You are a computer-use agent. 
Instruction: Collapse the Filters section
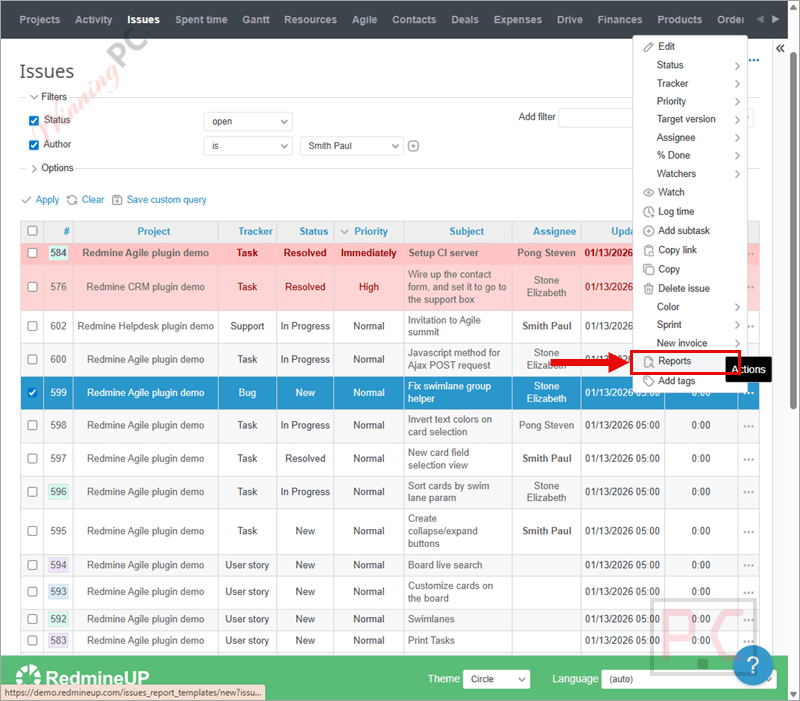[x=48, y=96]
